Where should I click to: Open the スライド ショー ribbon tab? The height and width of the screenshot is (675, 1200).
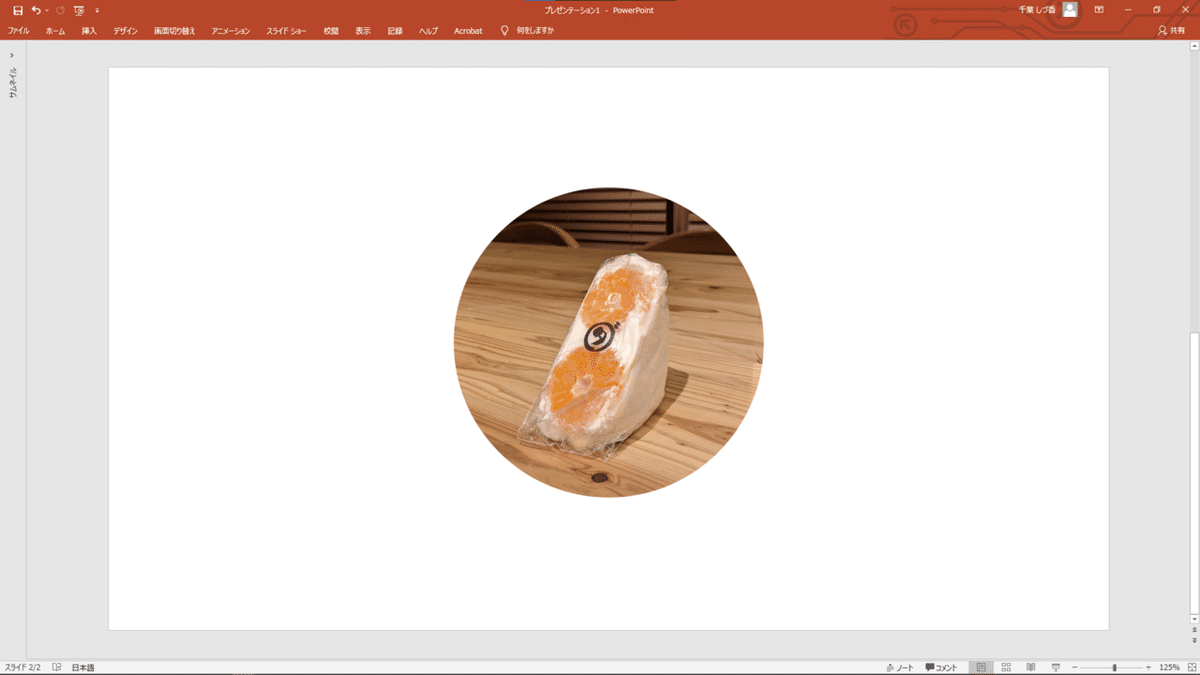(286, 31)
